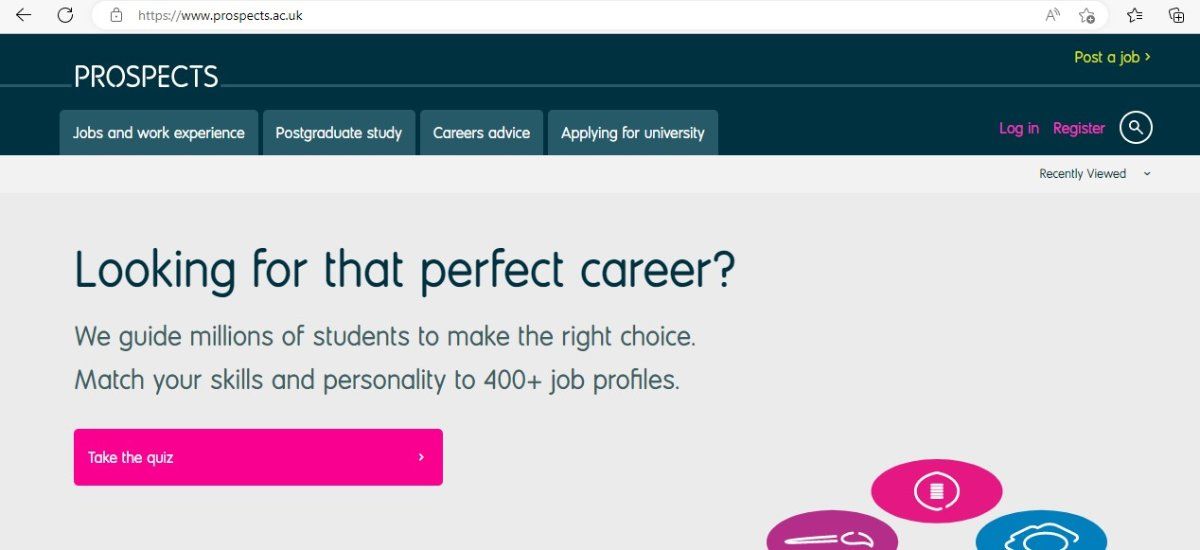
Task: Click the browser back arrow
Action: pyautogui.click(x=23, y=15)
